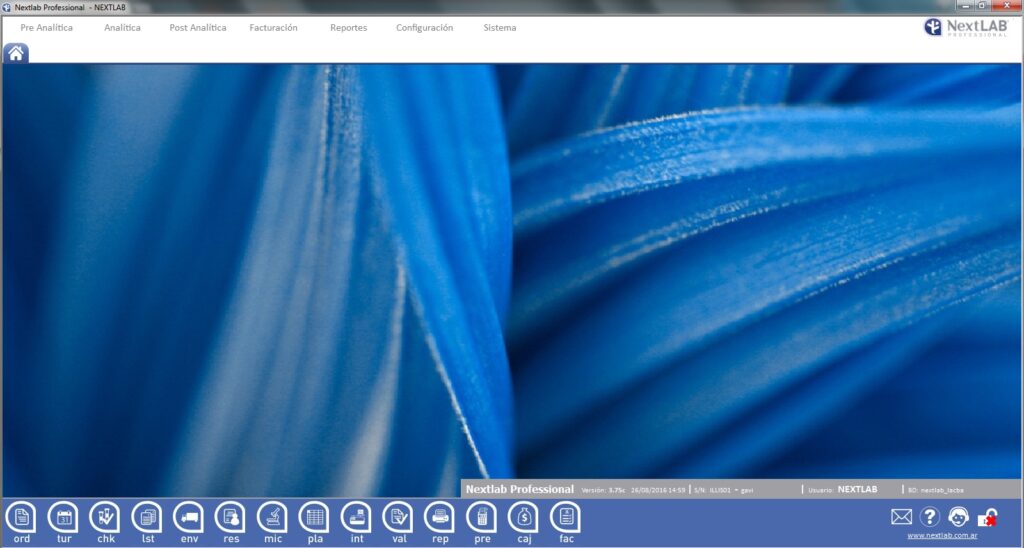Click the support agent headset icon
This screenshot has height=548, width=1024.
click(959, 517)
